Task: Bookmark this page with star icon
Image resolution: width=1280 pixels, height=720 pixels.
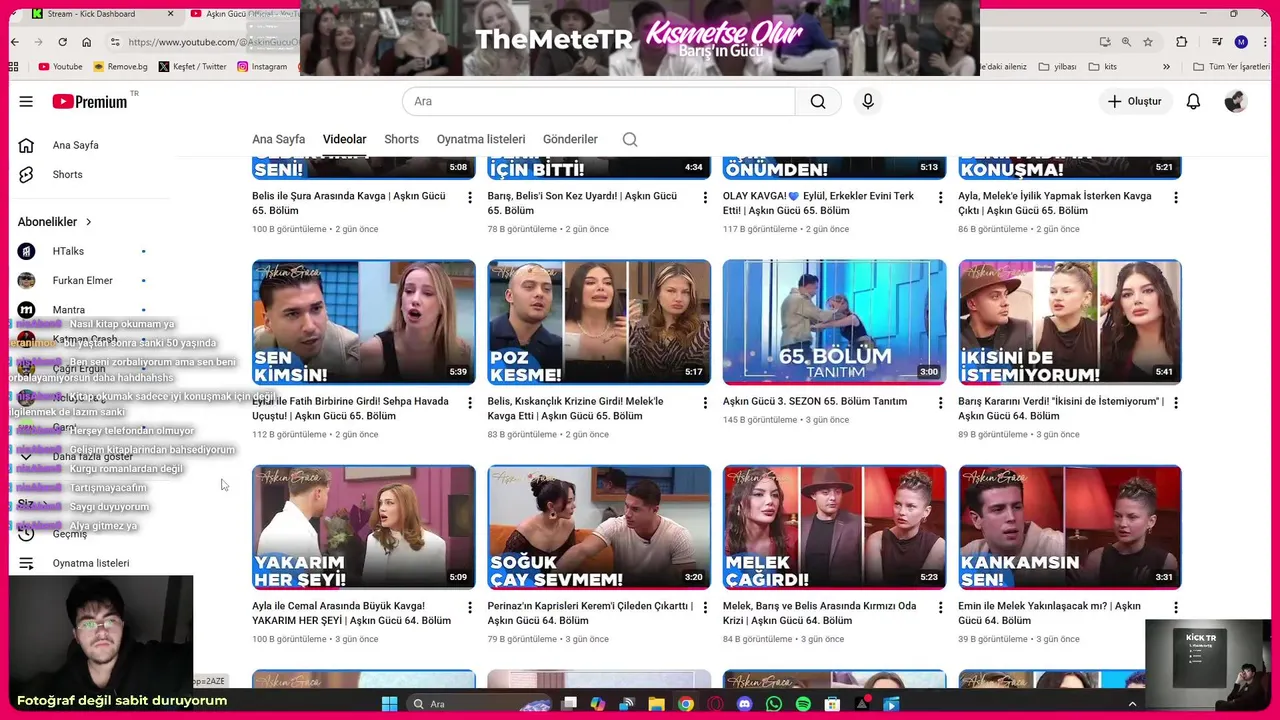Action: (1148, 42)
